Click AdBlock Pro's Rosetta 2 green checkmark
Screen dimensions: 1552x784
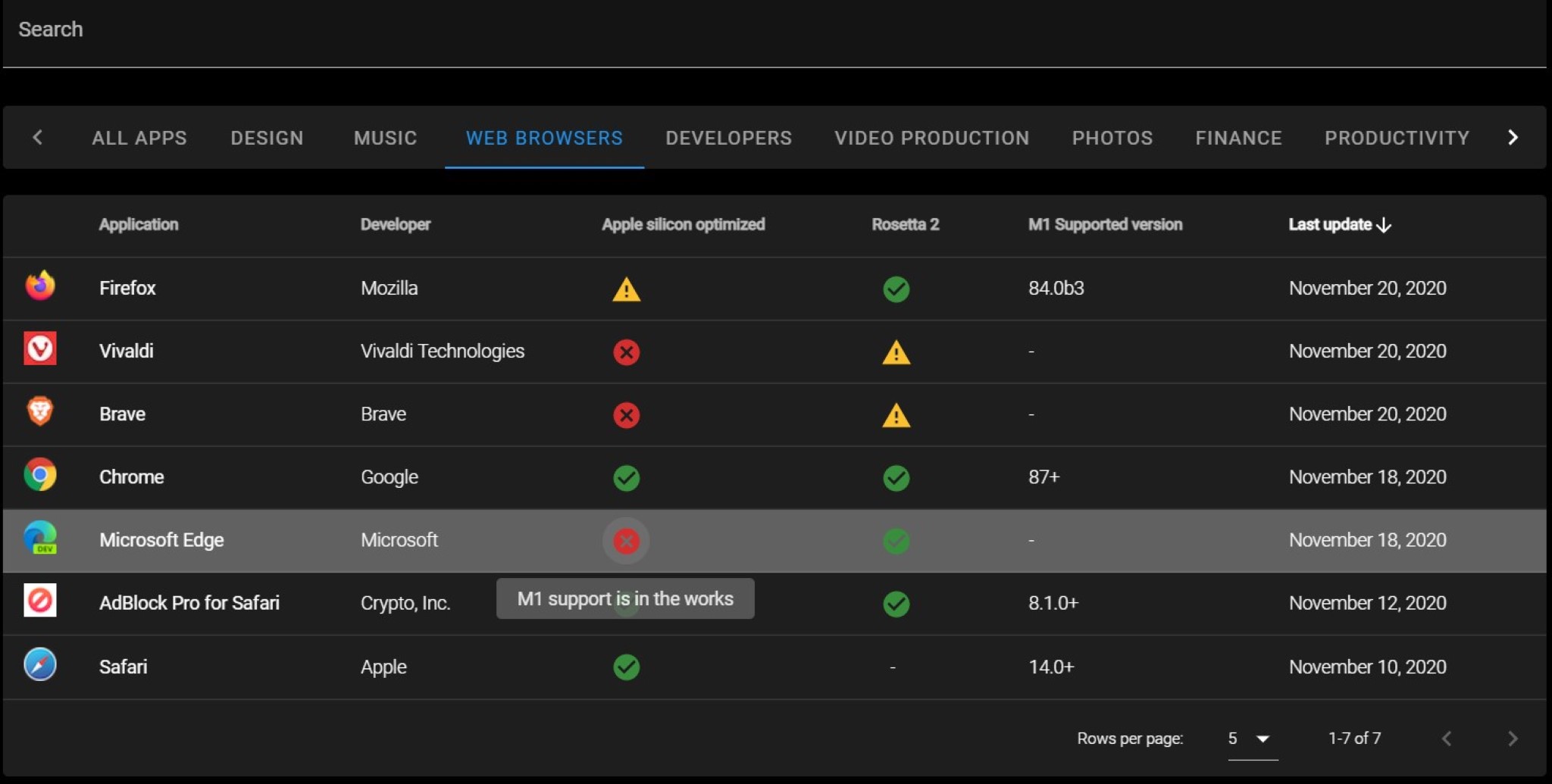[x=896, y=604]
